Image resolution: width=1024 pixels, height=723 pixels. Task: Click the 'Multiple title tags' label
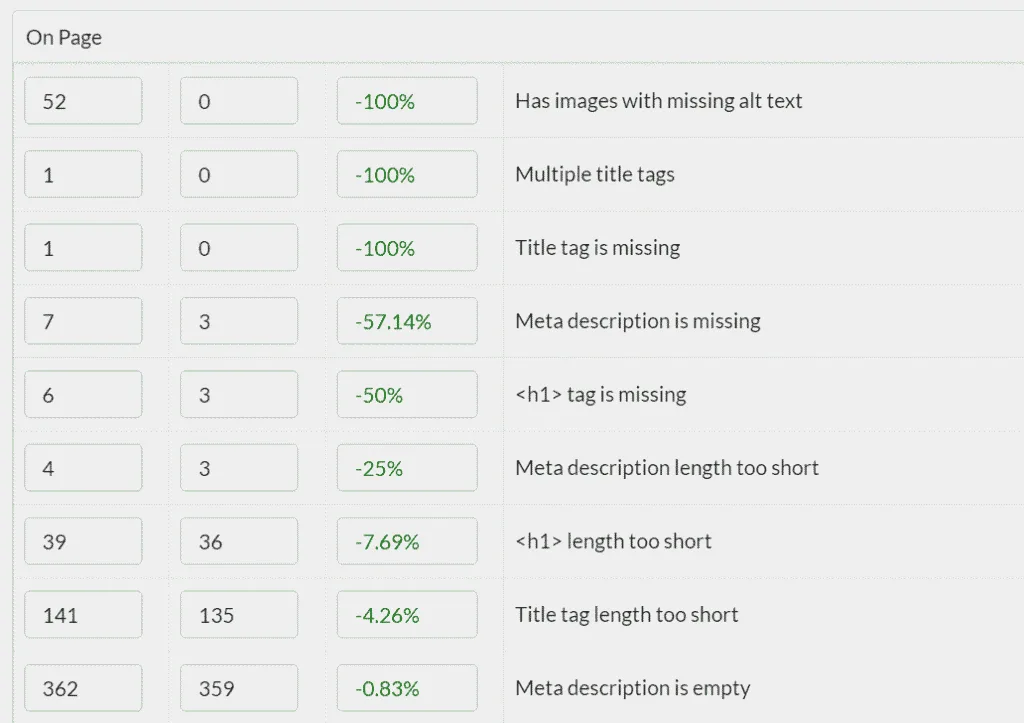point(595,174)
